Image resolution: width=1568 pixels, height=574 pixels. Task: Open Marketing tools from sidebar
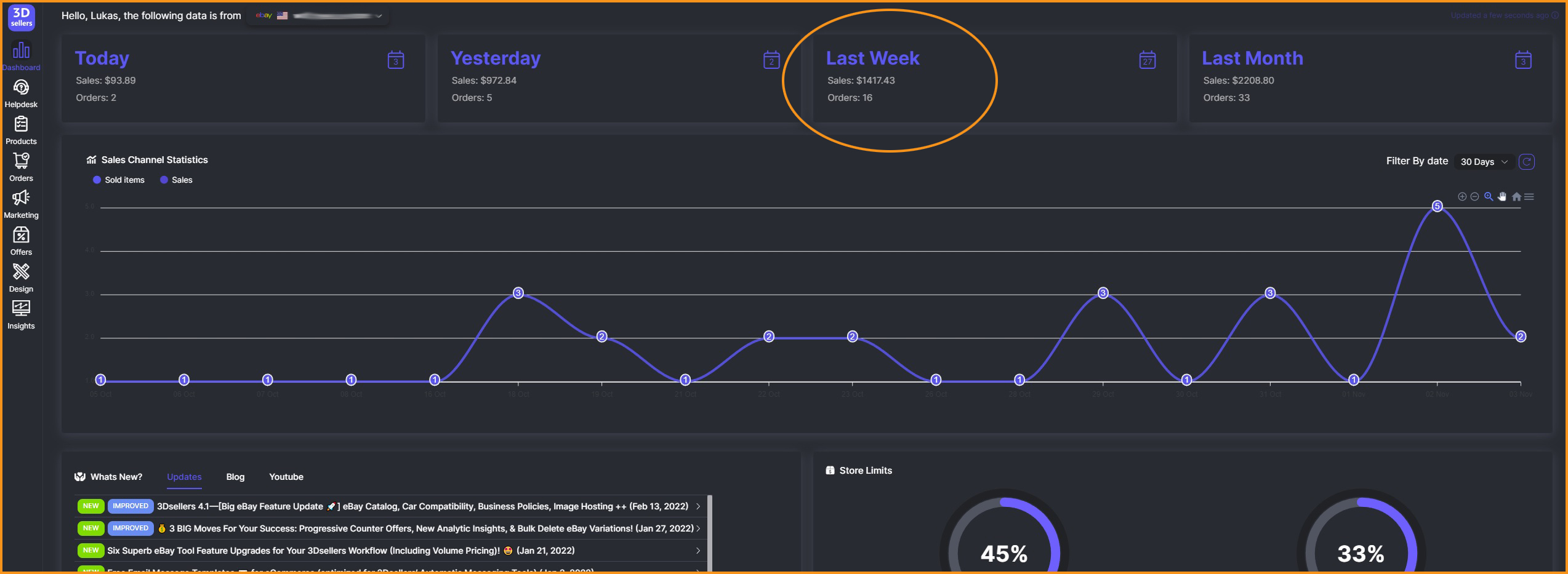click(x=21, y=204)
